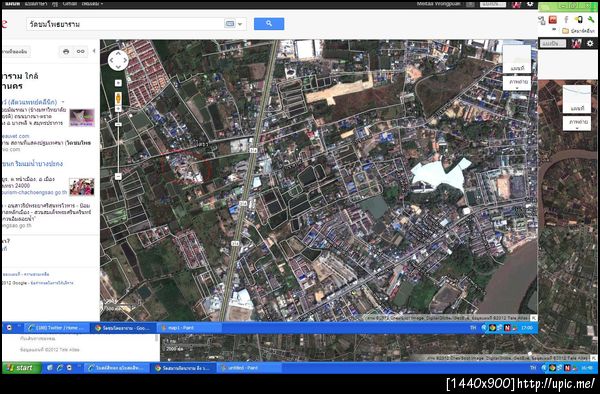Click profile picture in top black bar
The width and height of the screenshot is (600, 394).
point(516,4)
